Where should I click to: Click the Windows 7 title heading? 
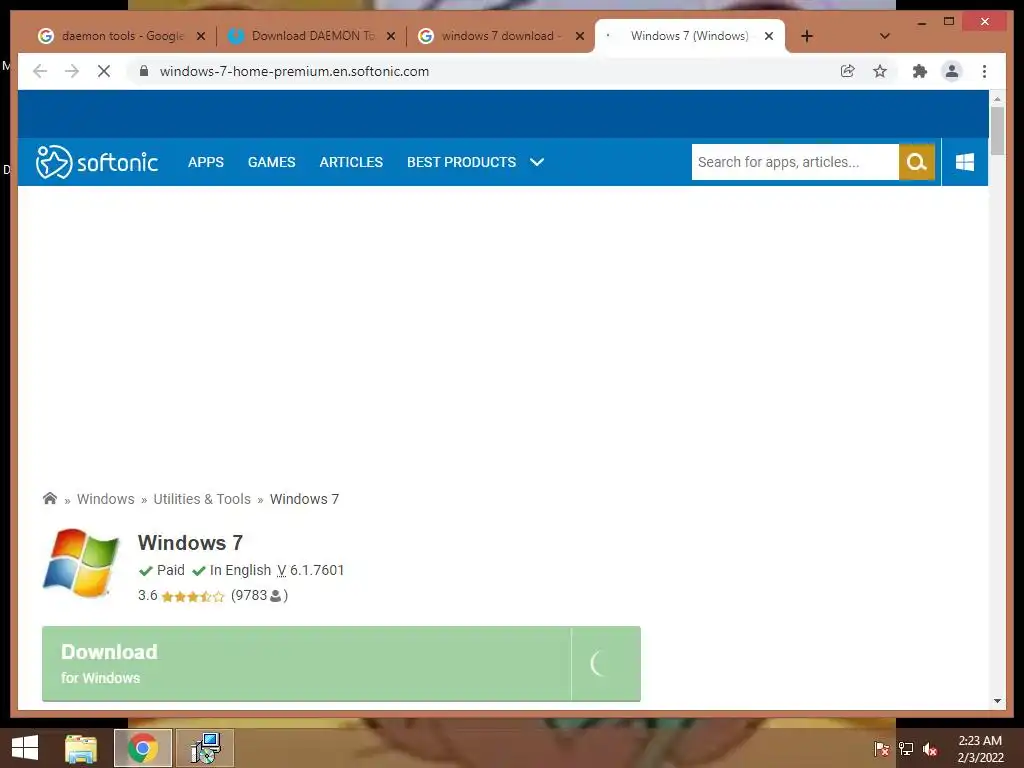pyautogui.click(x=190, y=543)
